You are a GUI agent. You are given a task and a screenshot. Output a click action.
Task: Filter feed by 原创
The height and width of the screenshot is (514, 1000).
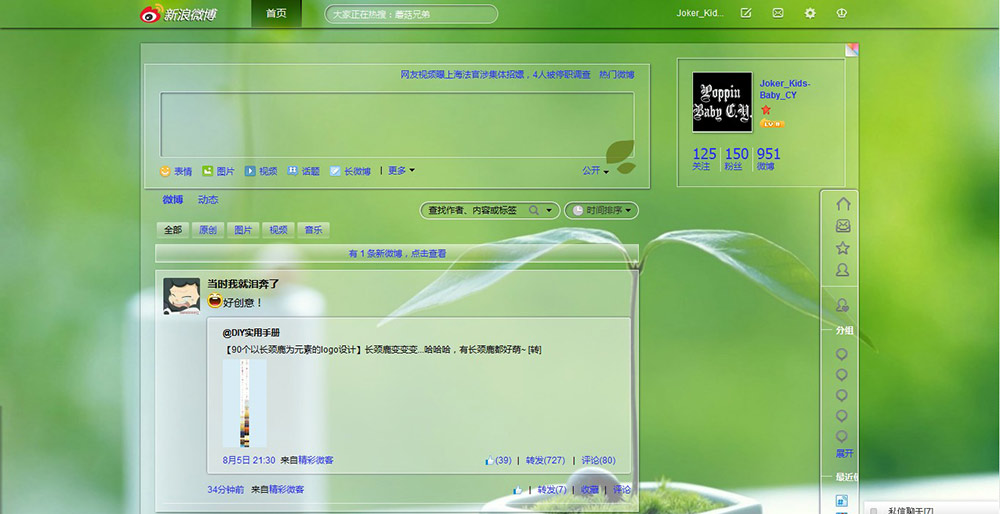click(208, 230)
